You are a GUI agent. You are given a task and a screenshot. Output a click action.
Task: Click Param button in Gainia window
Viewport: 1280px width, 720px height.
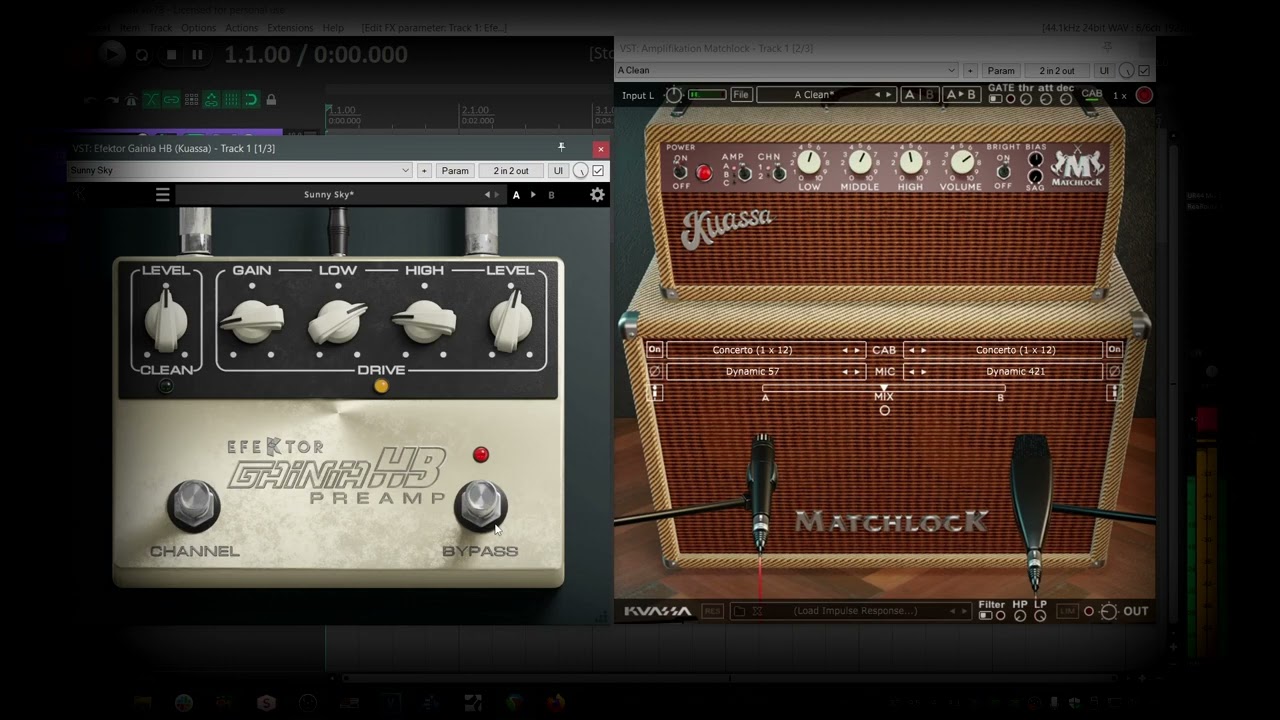[455, 171]
